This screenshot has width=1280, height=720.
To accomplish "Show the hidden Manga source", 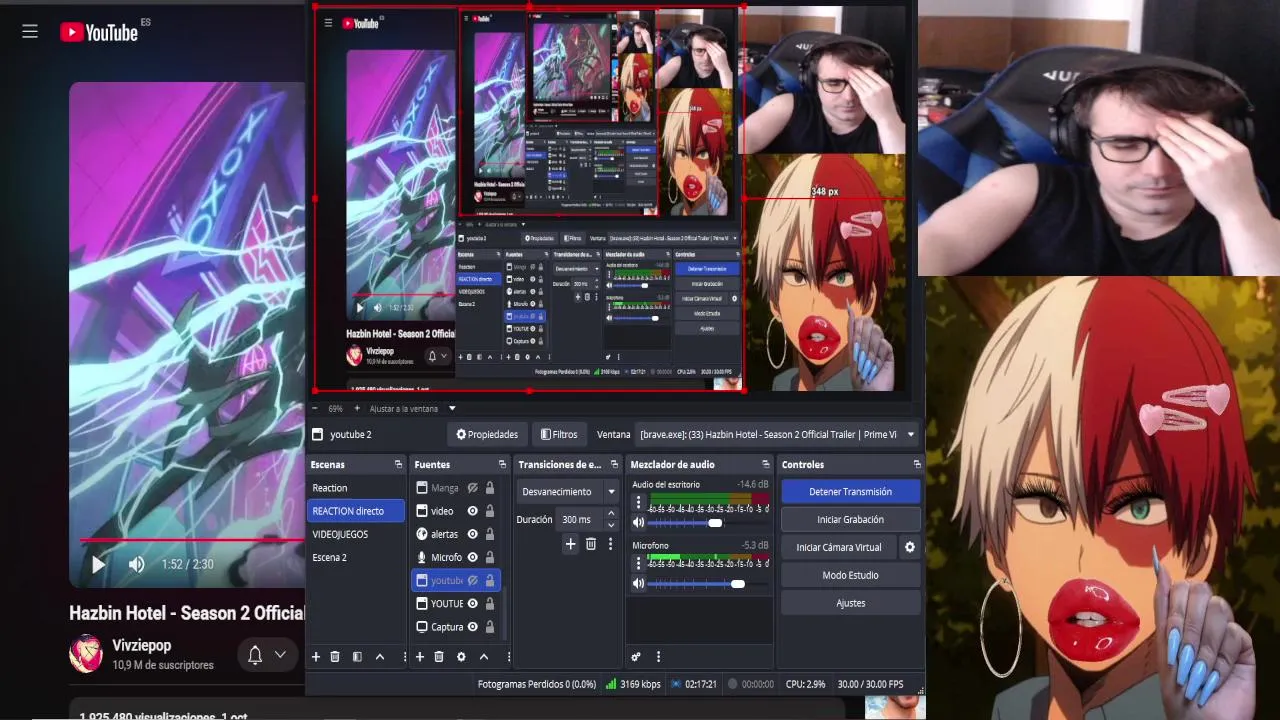I will (x=472, y=488).
